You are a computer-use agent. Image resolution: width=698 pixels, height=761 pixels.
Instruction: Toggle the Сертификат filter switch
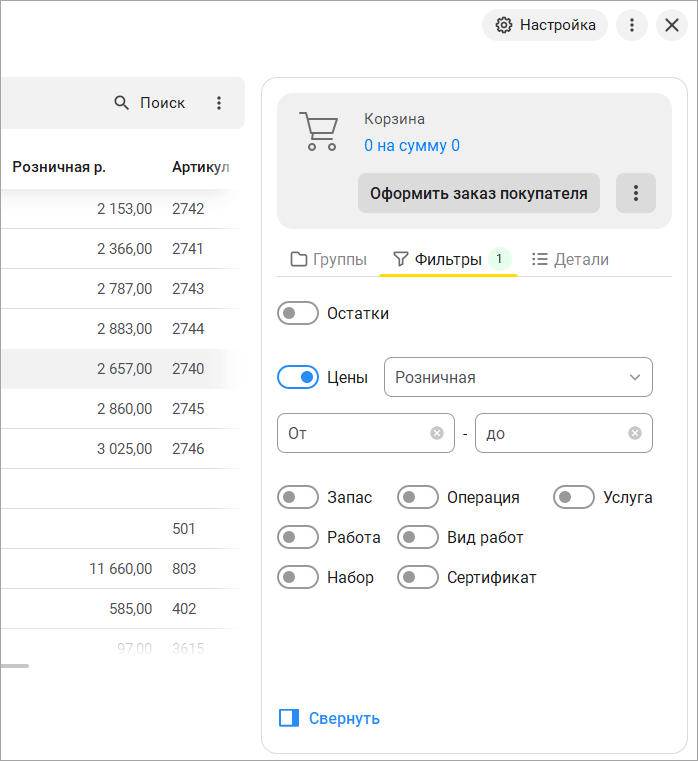[x=418, y=577]
